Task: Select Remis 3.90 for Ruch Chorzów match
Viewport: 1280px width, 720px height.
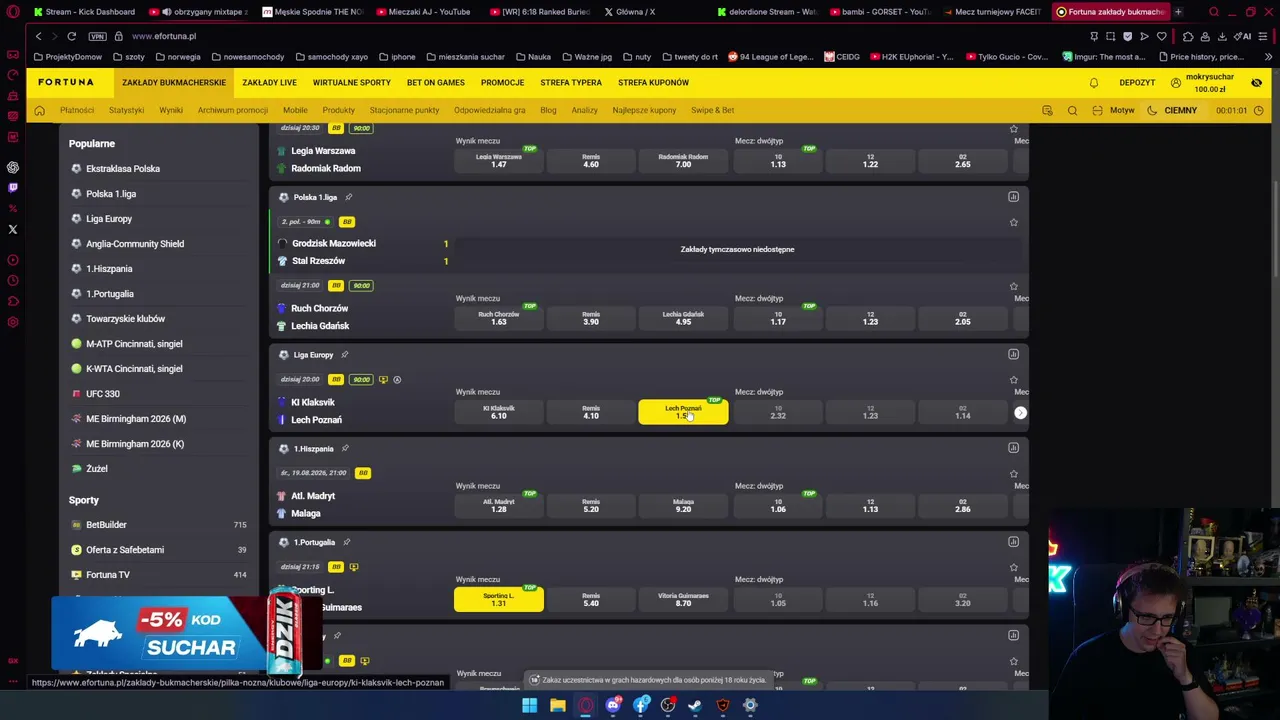Action: click(591, 318)
